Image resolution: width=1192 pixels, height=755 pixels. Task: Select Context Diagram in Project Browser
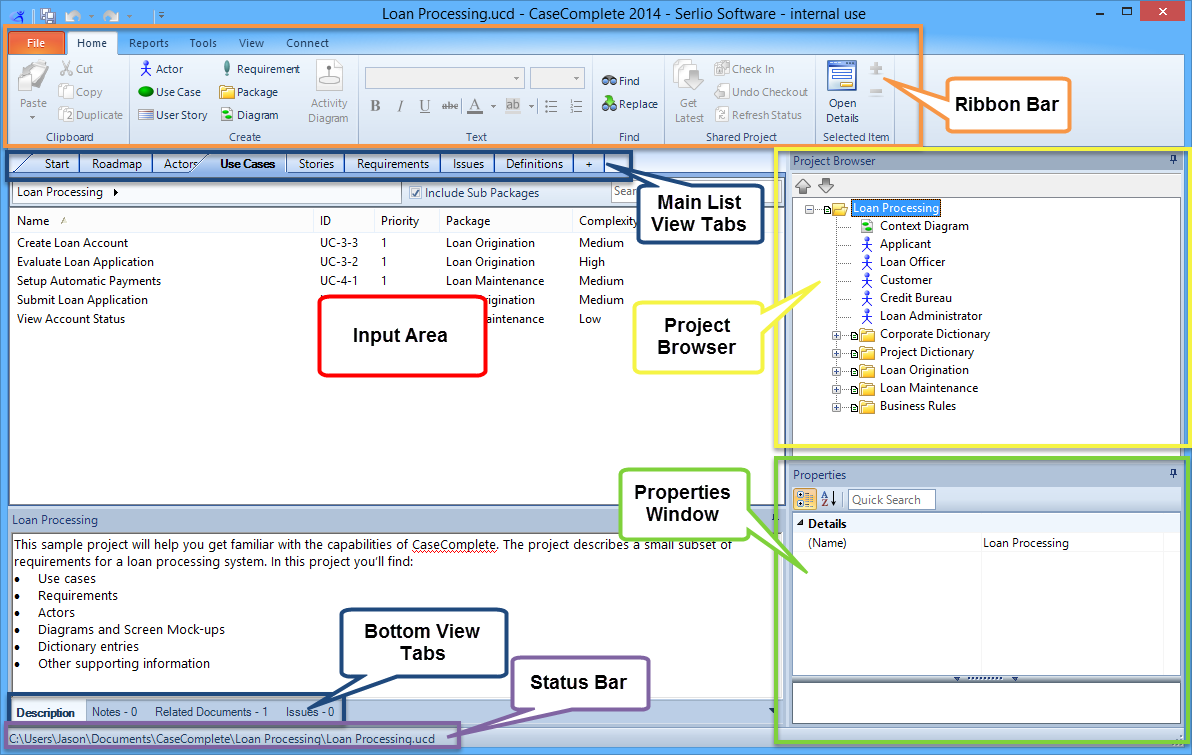[924, 226]
